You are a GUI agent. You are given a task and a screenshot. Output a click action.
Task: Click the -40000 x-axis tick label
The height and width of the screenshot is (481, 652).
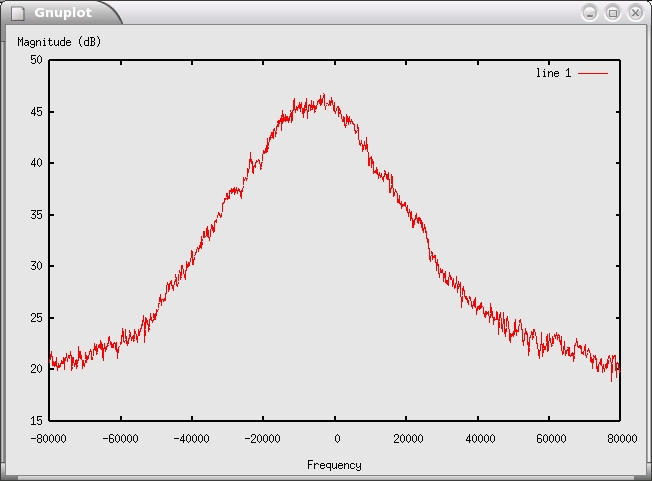point(192,438)
